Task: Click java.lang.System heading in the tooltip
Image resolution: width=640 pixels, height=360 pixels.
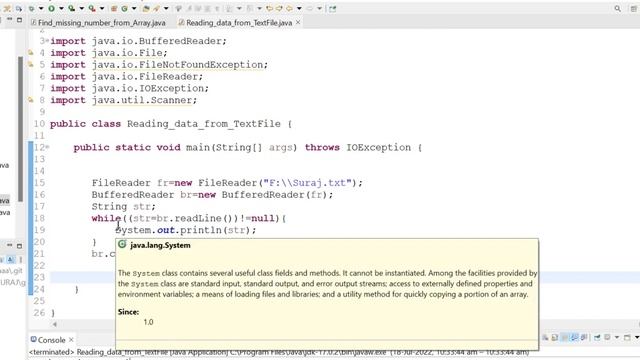Action: 160,245
